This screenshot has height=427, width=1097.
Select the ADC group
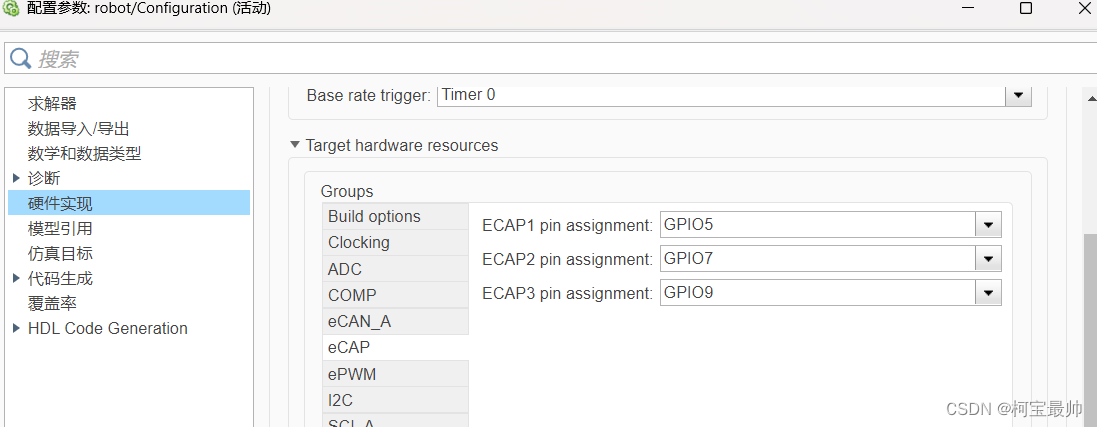click(x=345, y=269)
